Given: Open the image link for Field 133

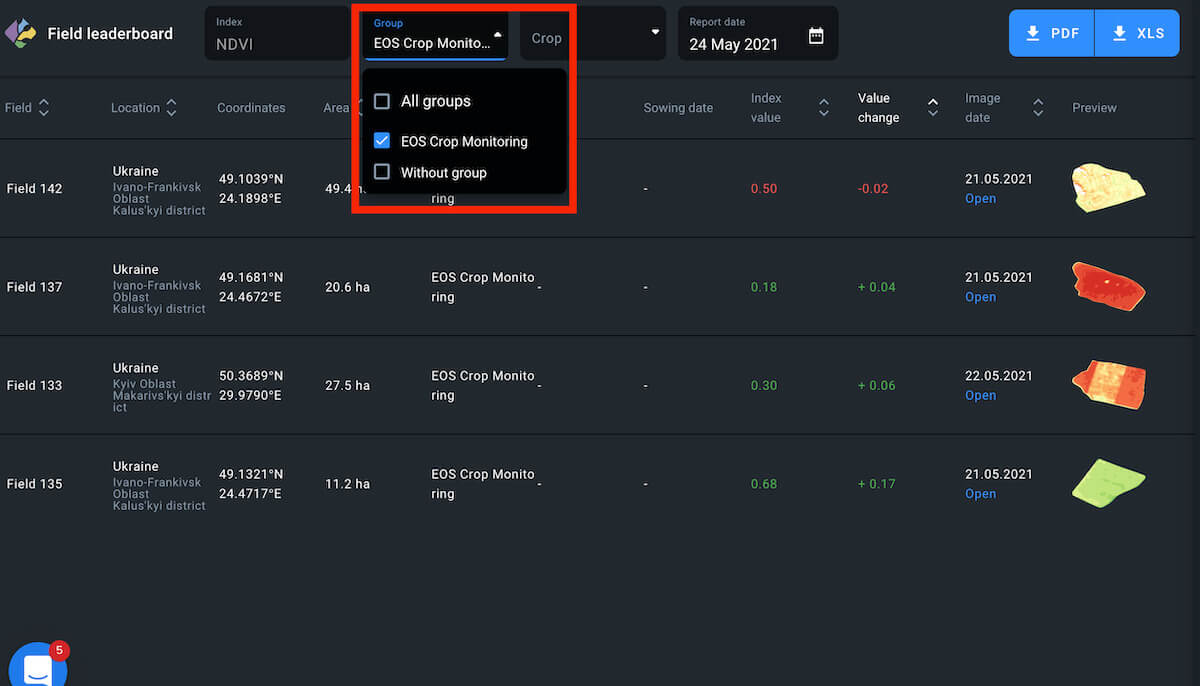Looking at the screenshot, I should pos(980,396).
